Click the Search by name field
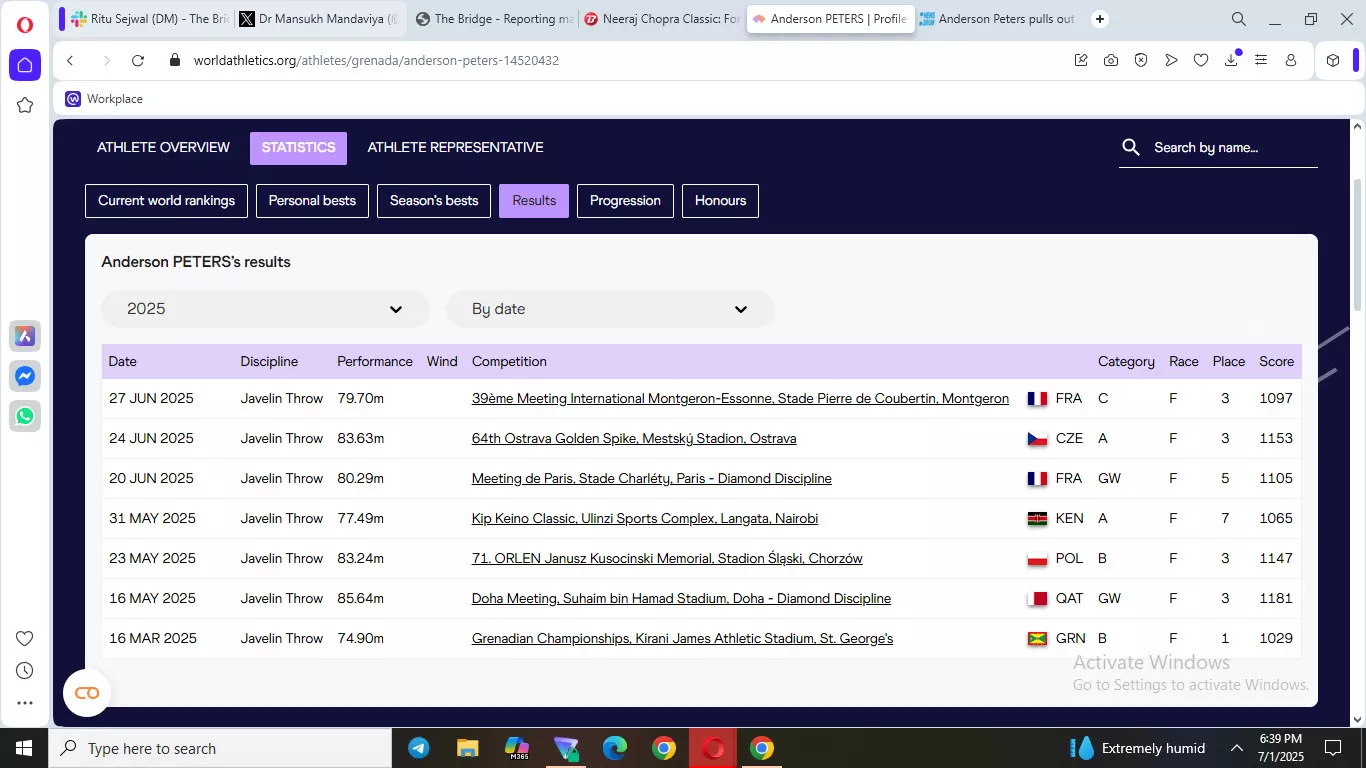Viewport: 1366px width, 768px height. [x=1230, y=147]
